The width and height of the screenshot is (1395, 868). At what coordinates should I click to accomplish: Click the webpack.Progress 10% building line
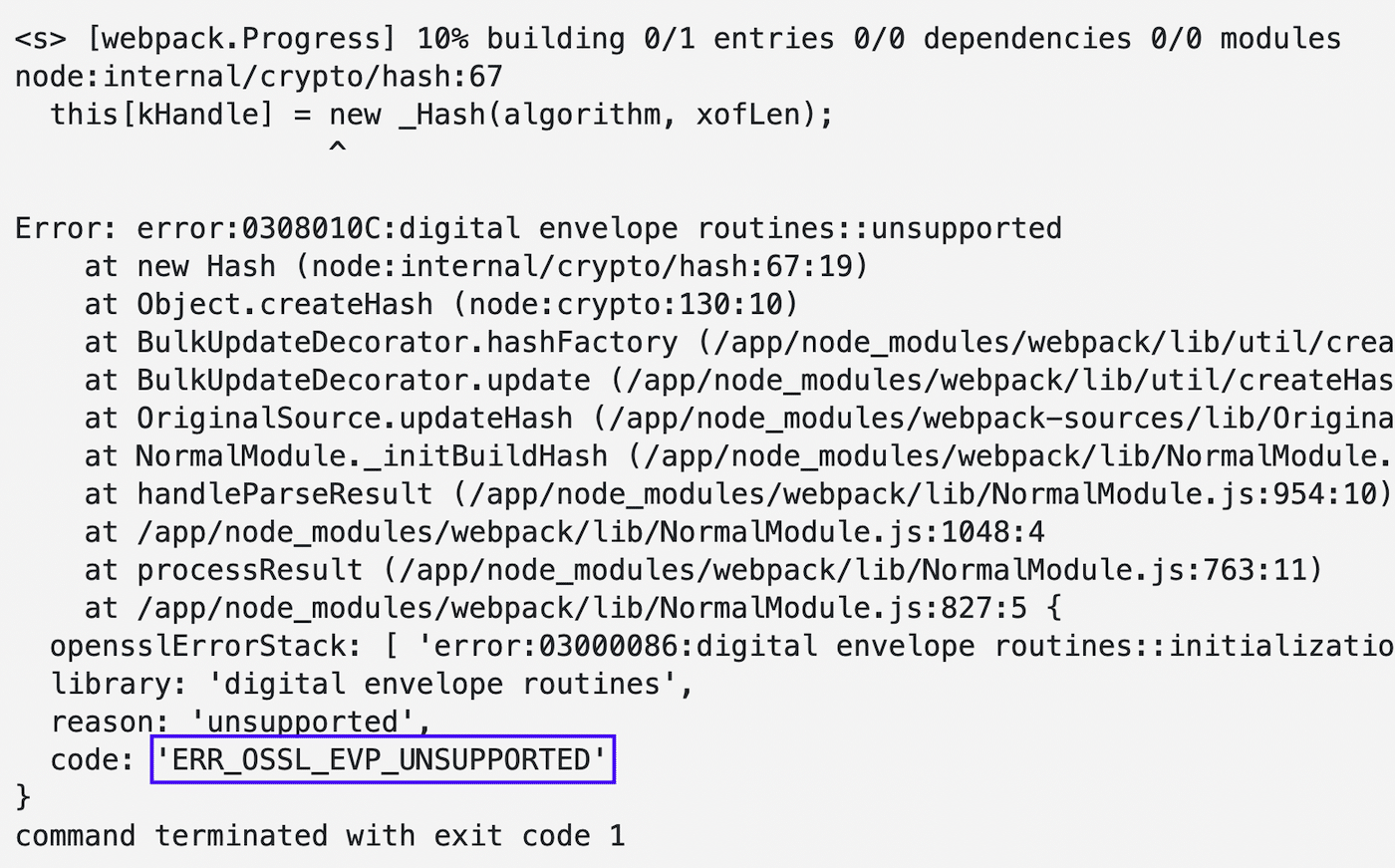[x=678, y=39]
